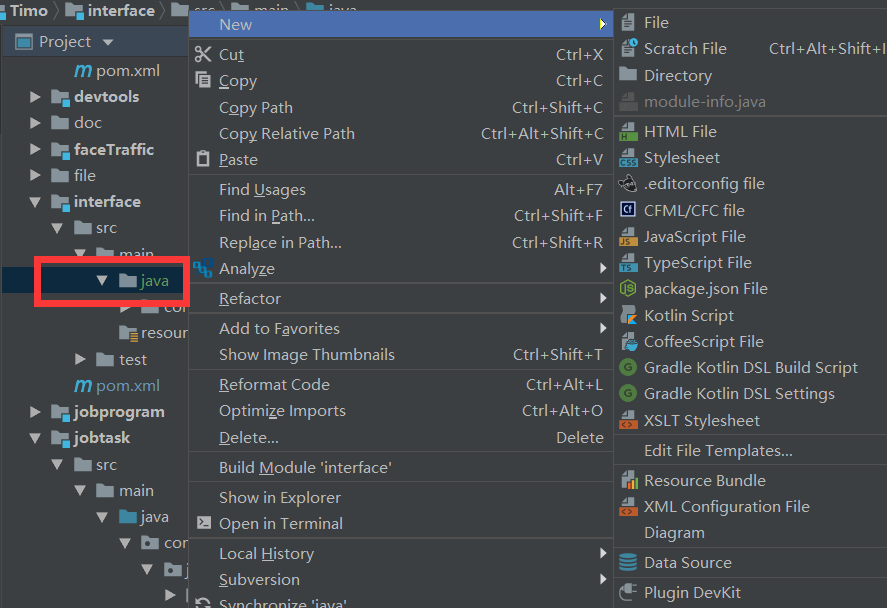This screenshot has height=608, width=887.
Task: Expand the doc folder node
Action: click(35, 123)
